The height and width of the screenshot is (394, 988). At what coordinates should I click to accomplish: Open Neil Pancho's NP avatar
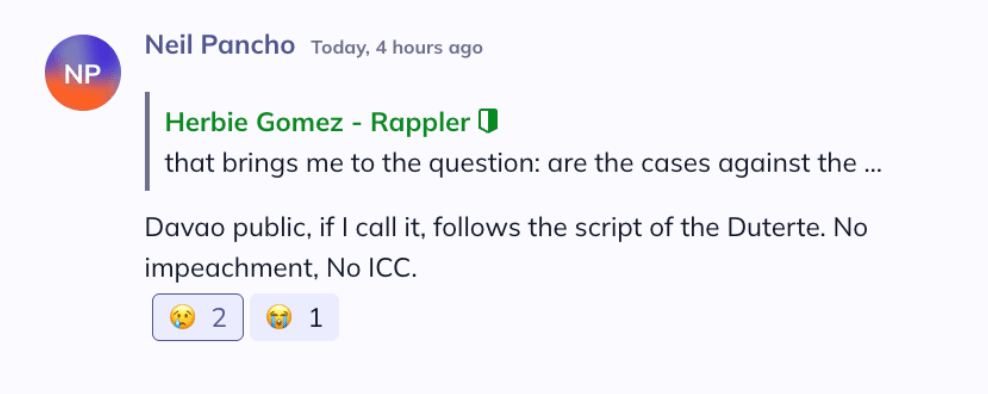83,72
